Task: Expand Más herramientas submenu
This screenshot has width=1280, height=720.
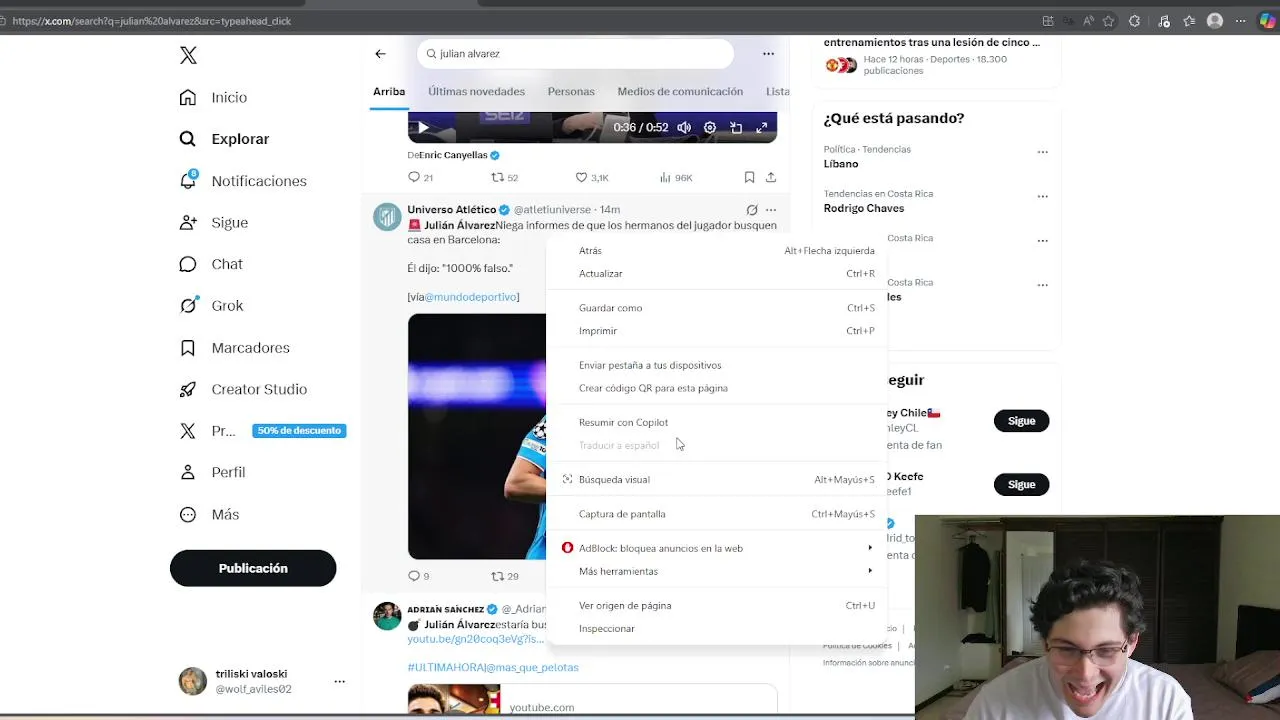Action: [717, 571]
